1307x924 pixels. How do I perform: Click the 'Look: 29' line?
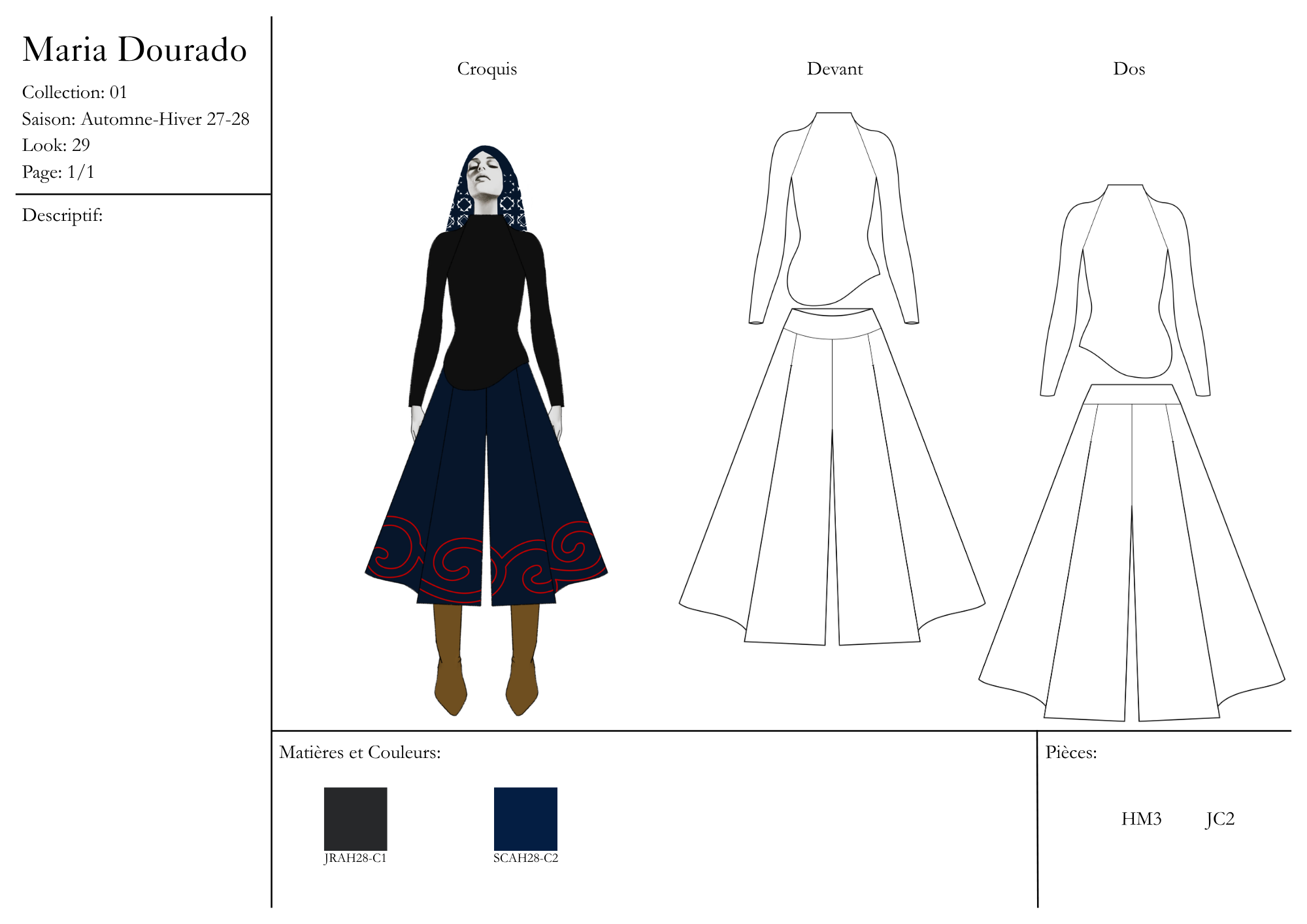tap(56, 145)
